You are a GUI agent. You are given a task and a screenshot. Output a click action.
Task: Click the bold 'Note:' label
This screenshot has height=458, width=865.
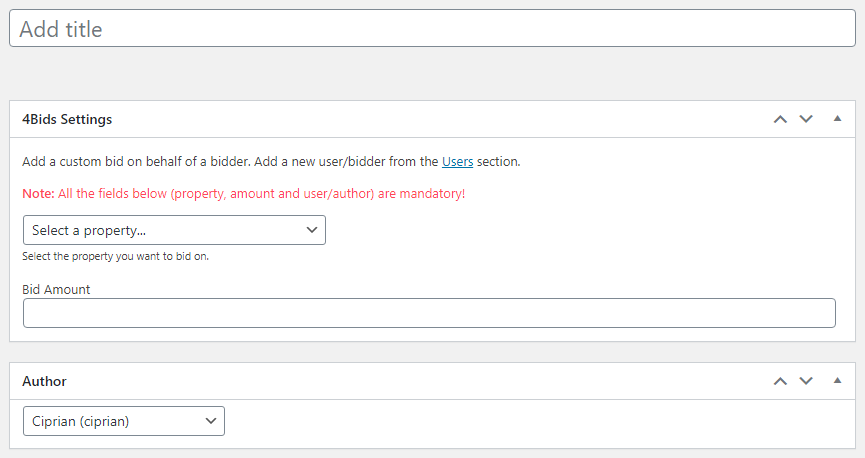point(38,193)
